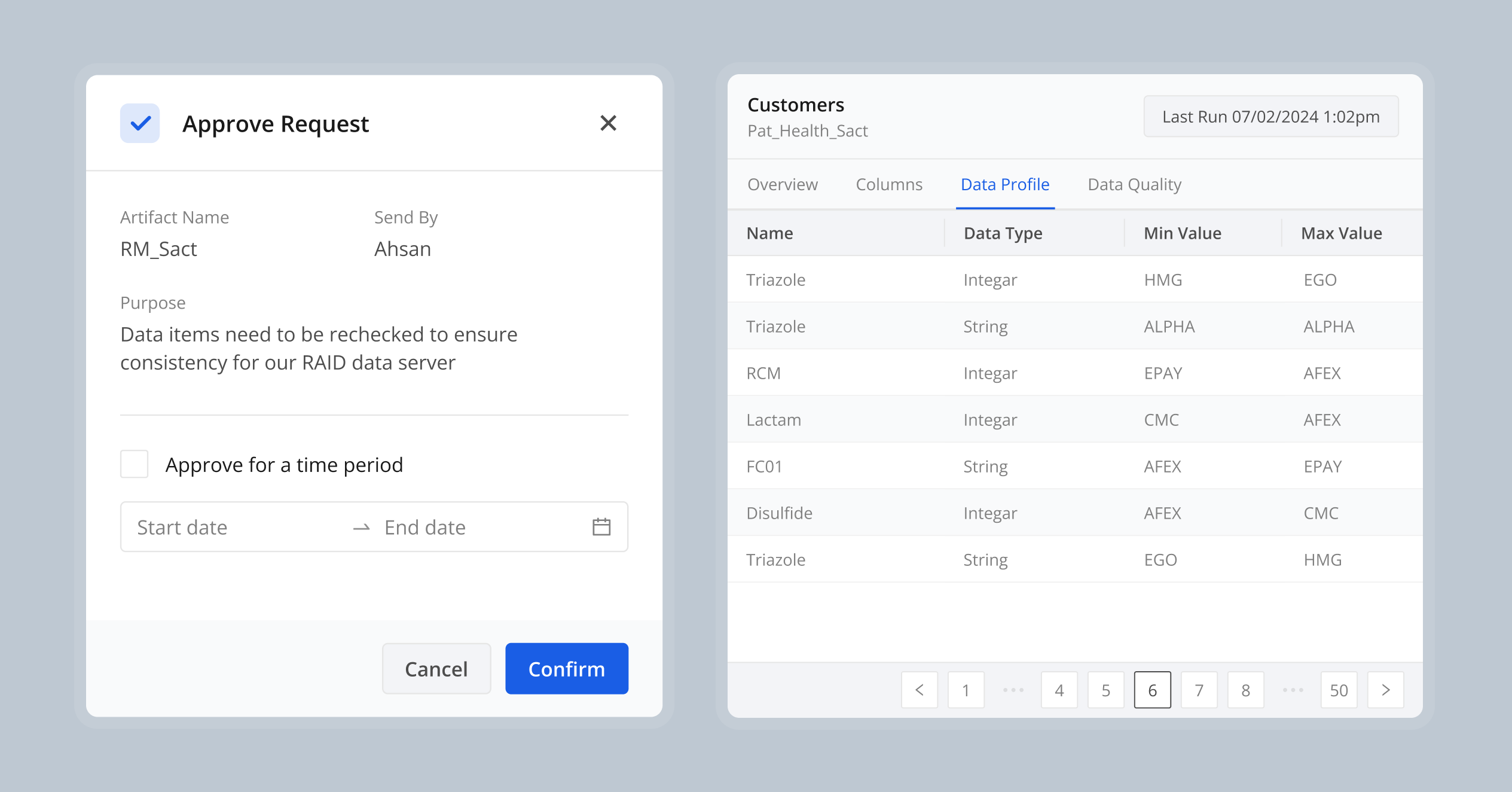Click the blue checkmark icon beside Approve Request

coord(140,123)
